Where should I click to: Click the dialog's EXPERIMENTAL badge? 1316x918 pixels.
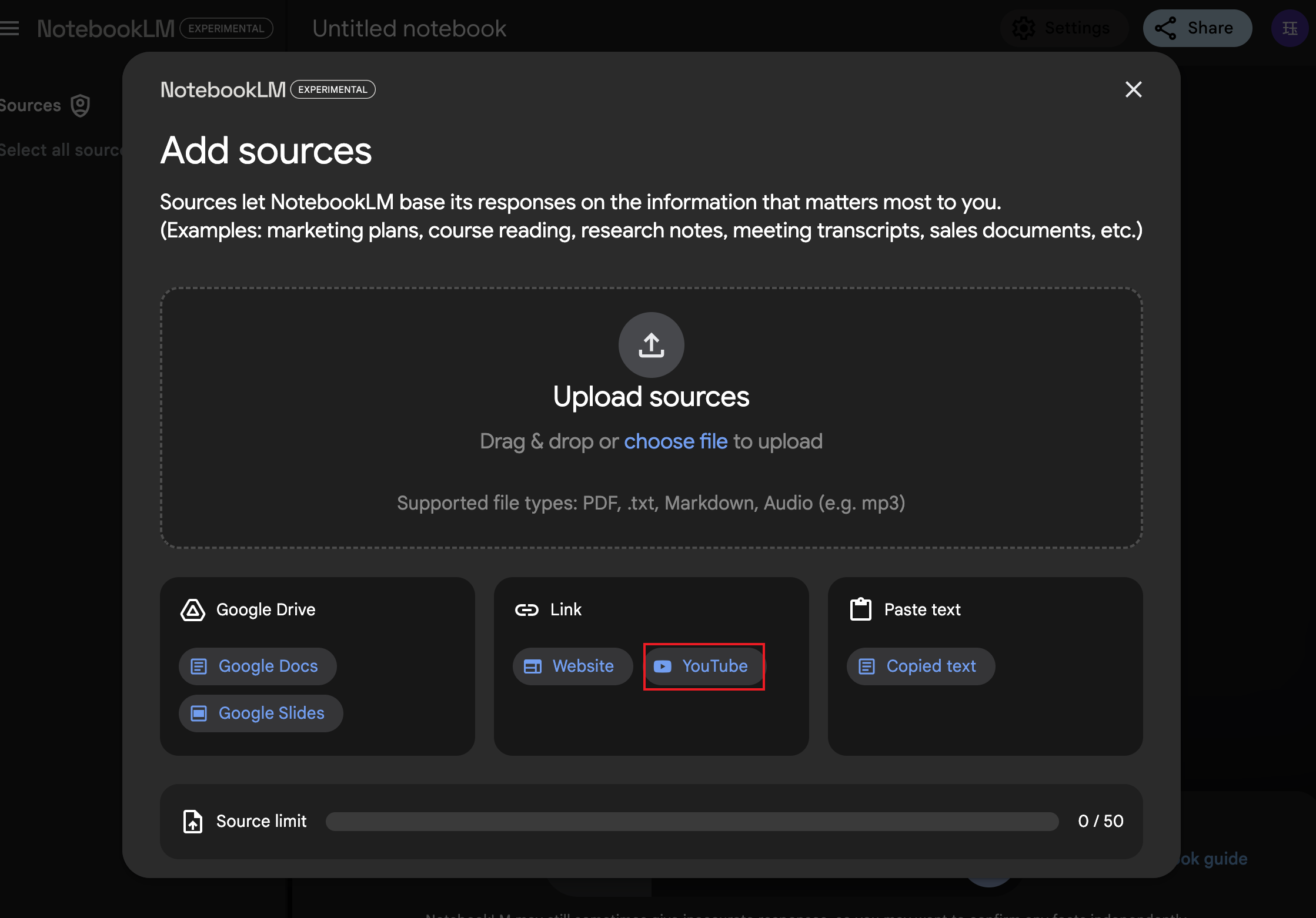(333, 89)
